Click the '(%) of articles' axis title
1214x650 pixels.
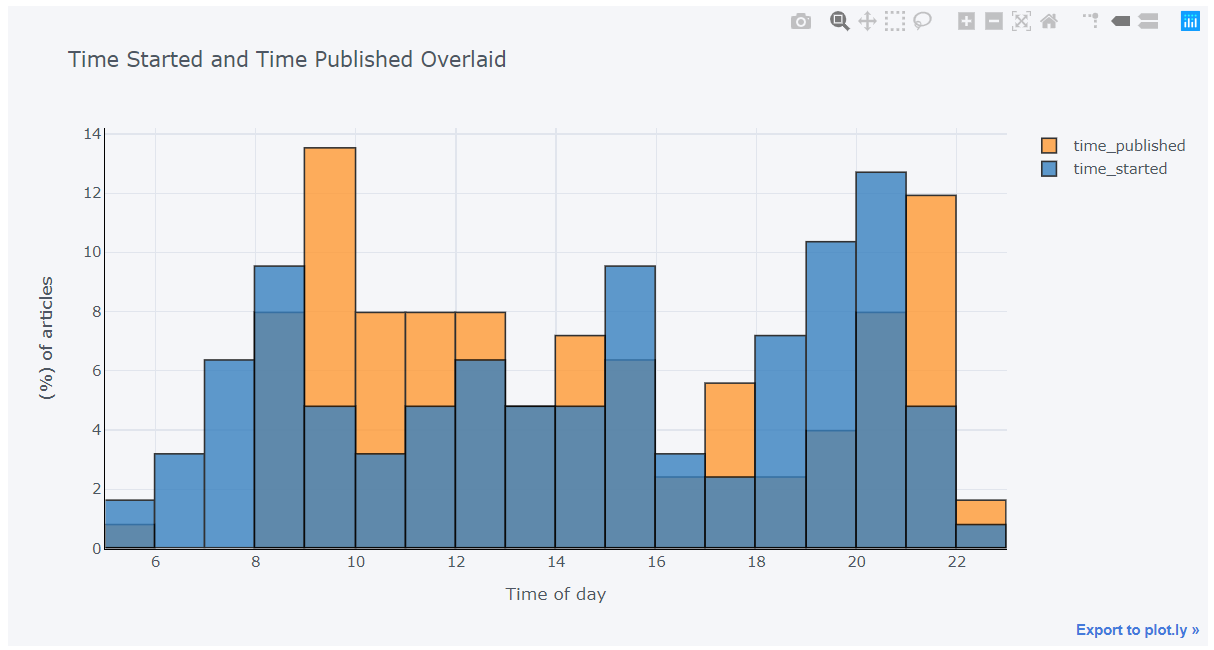pos(46,338)
